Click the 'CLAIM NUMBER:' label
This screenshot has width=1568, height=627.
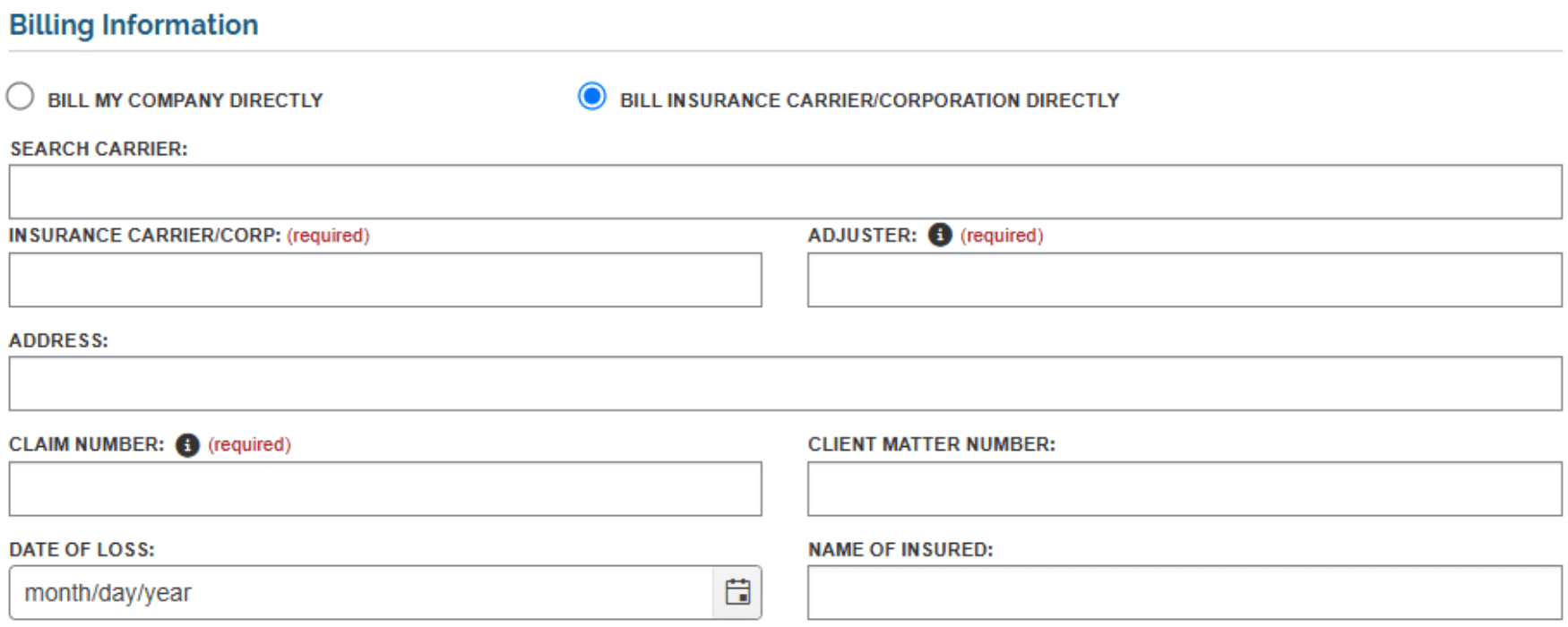[x=87, y=444]
